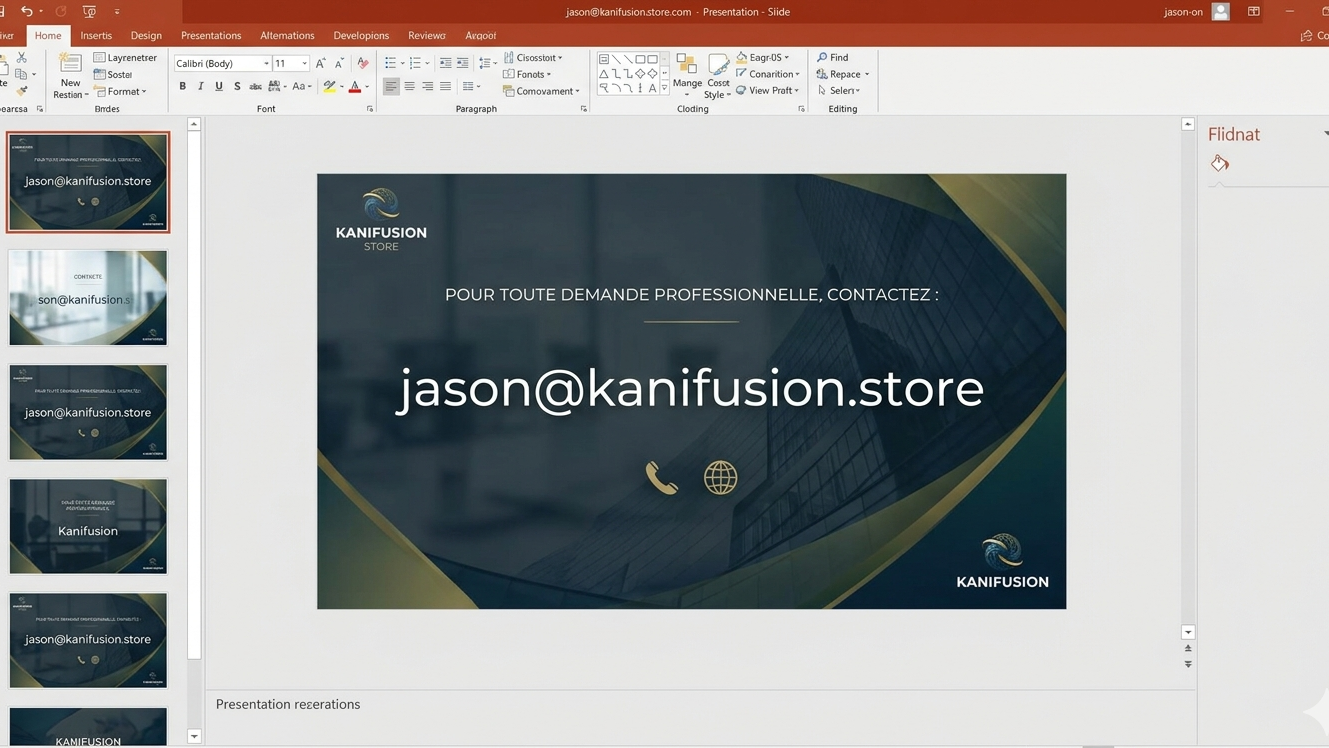Click the Cisosstoit button in Paragraph group
This screenshot has width=1329, height=748.
click(x=533, y=58)
